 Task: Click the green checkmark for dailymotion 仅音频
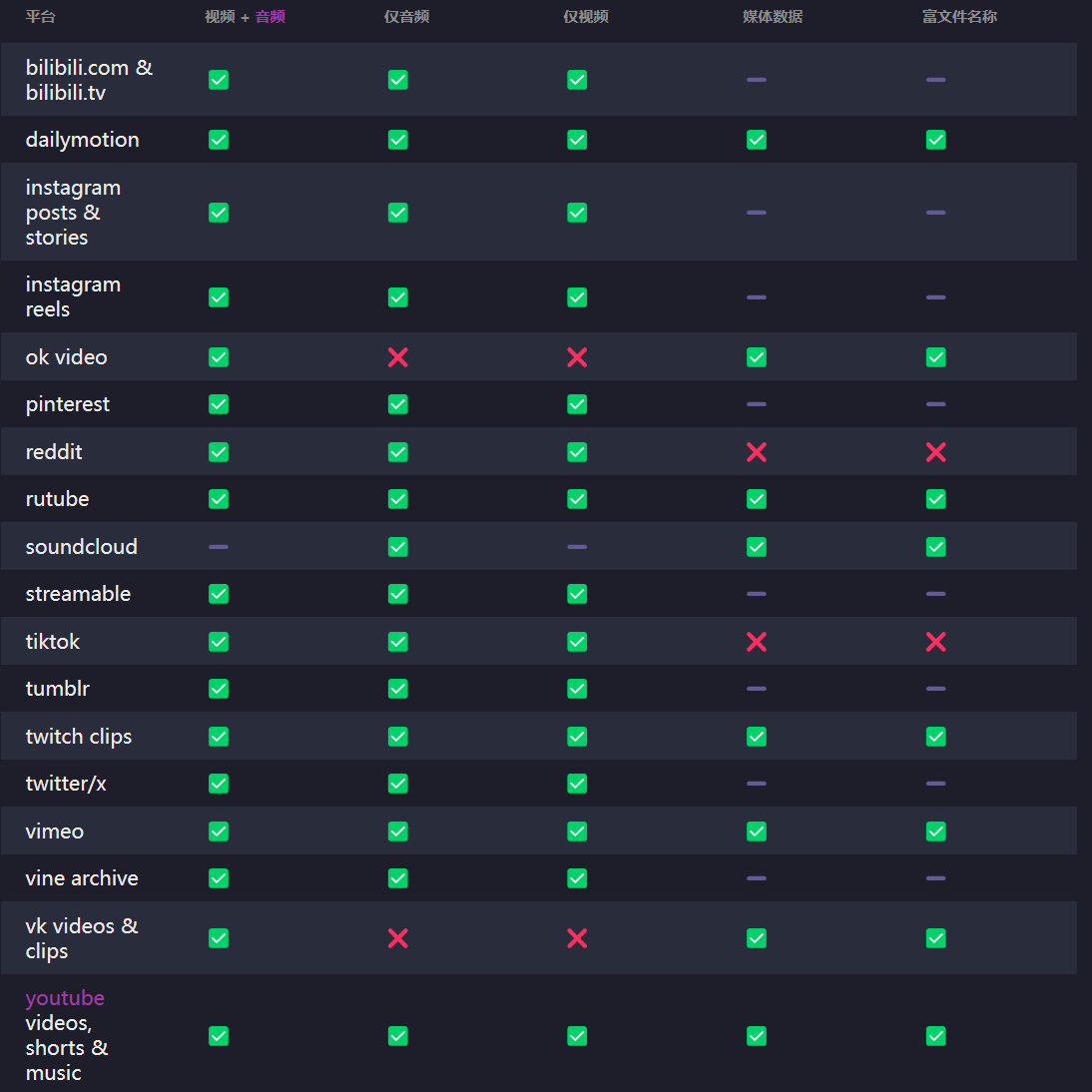[397, 140]
